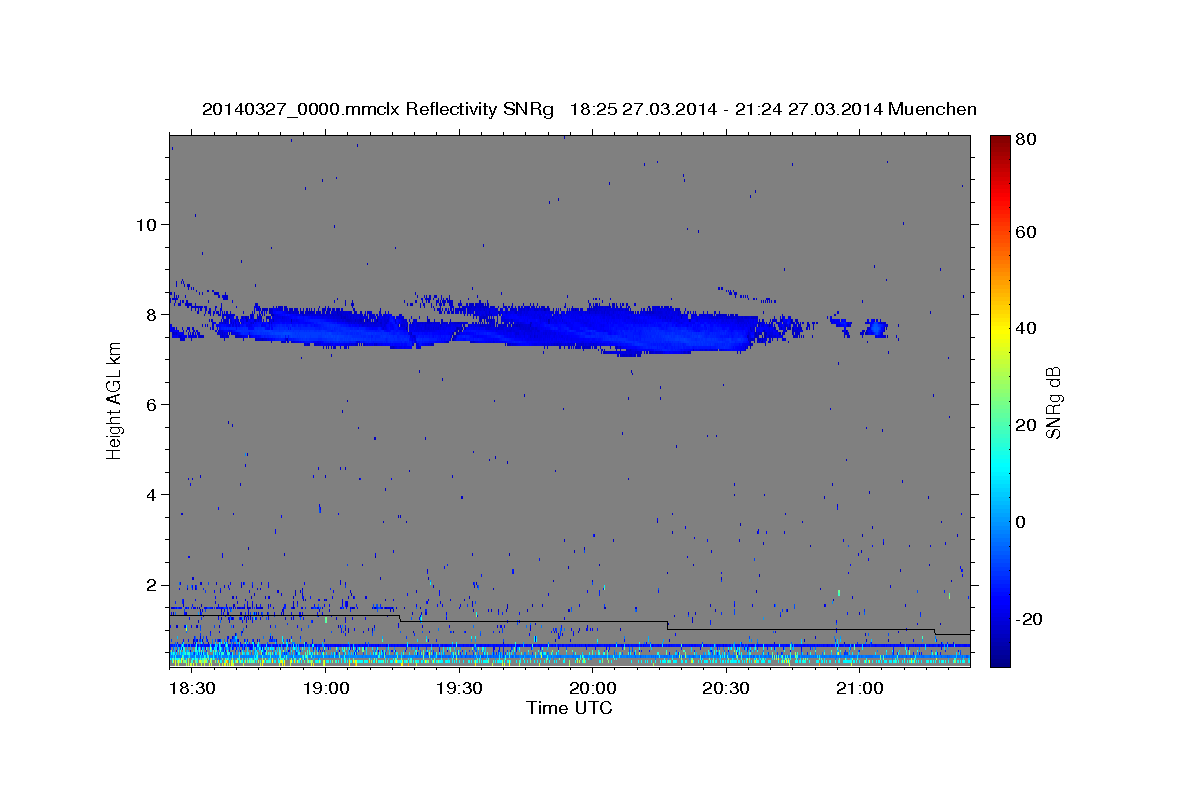Click the 'Time UTC' axis label
Image resolution: width=1200 pixels, height=800 pixels.
(569, 708)
